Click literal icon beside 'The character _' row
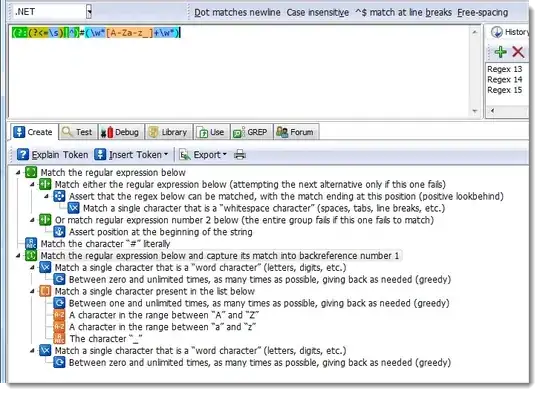 click(59, 339)
